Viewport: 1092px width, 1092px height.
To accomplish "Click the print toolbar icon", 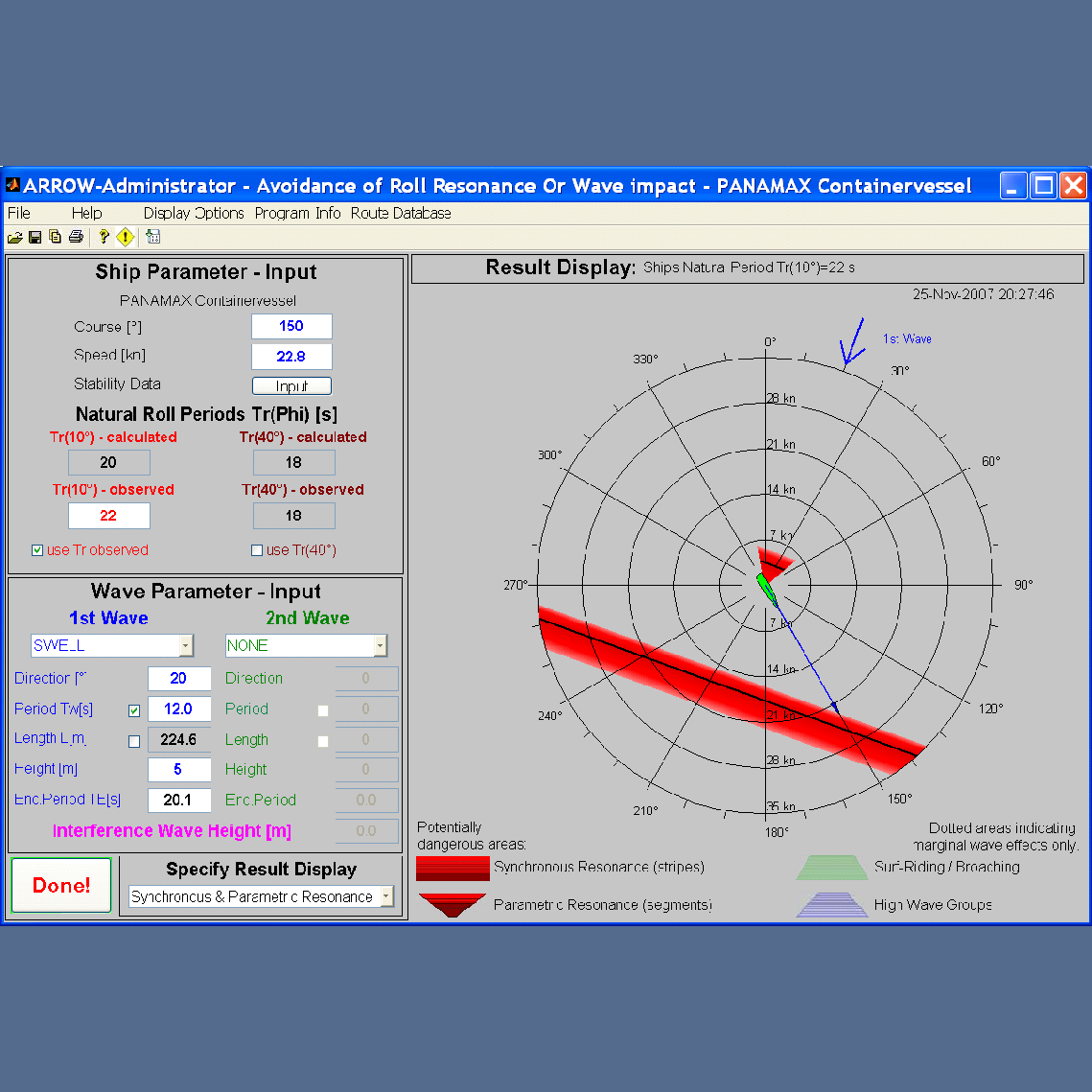I will 76,238.
